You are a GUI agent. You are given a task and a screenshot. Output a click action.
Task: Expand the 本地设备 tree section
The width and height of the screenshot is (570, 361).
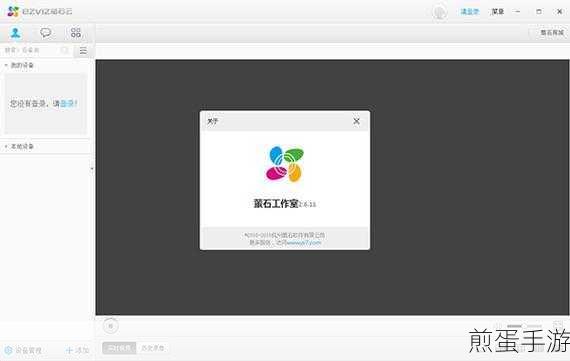pos(6,146)
